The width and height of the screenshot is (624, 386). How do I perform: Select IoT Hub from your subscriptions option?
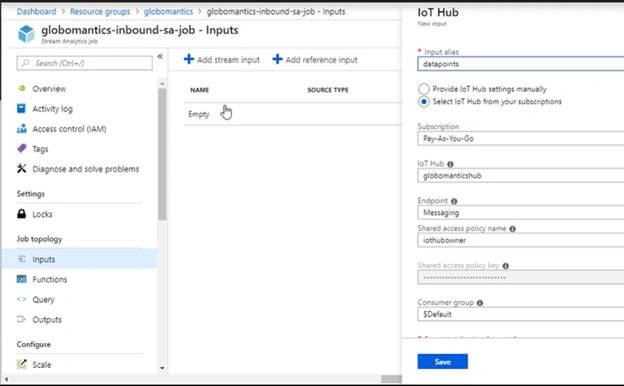pyautogui.click(x=424, y=102)
